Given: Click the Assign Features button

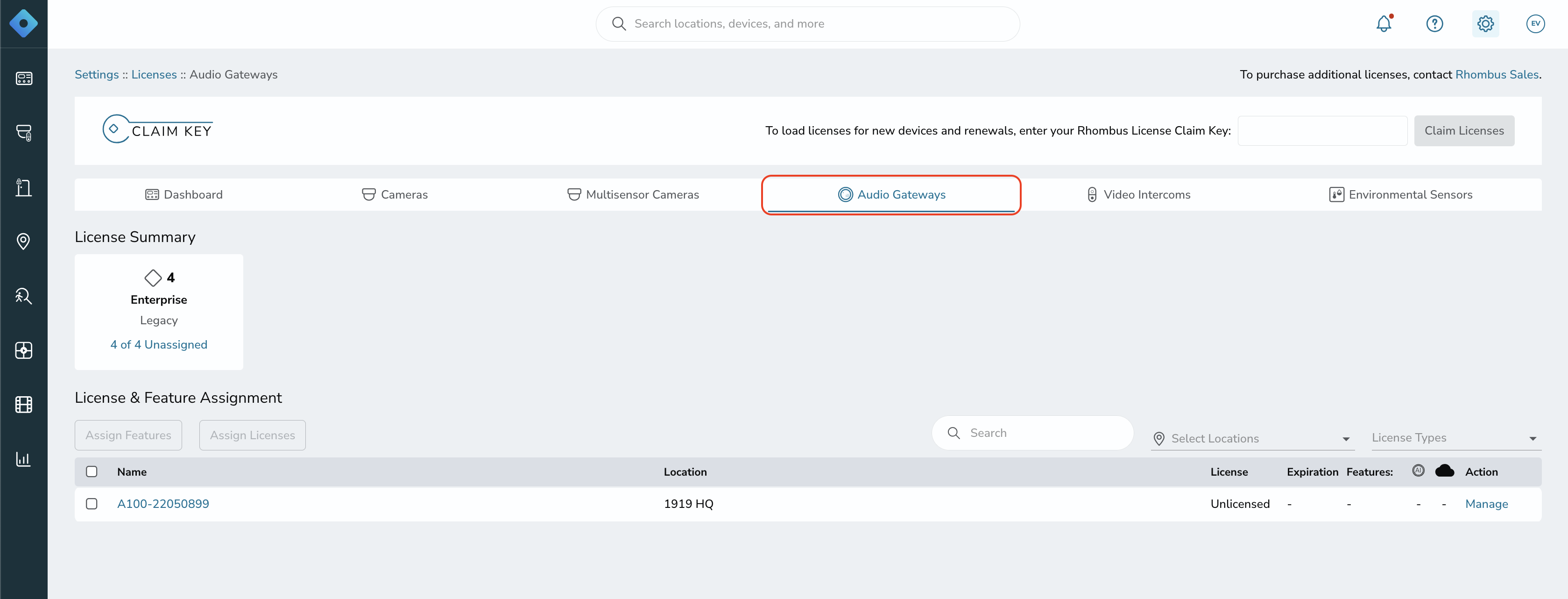Looking at the screenshot, I should click(x=128, y=435).
